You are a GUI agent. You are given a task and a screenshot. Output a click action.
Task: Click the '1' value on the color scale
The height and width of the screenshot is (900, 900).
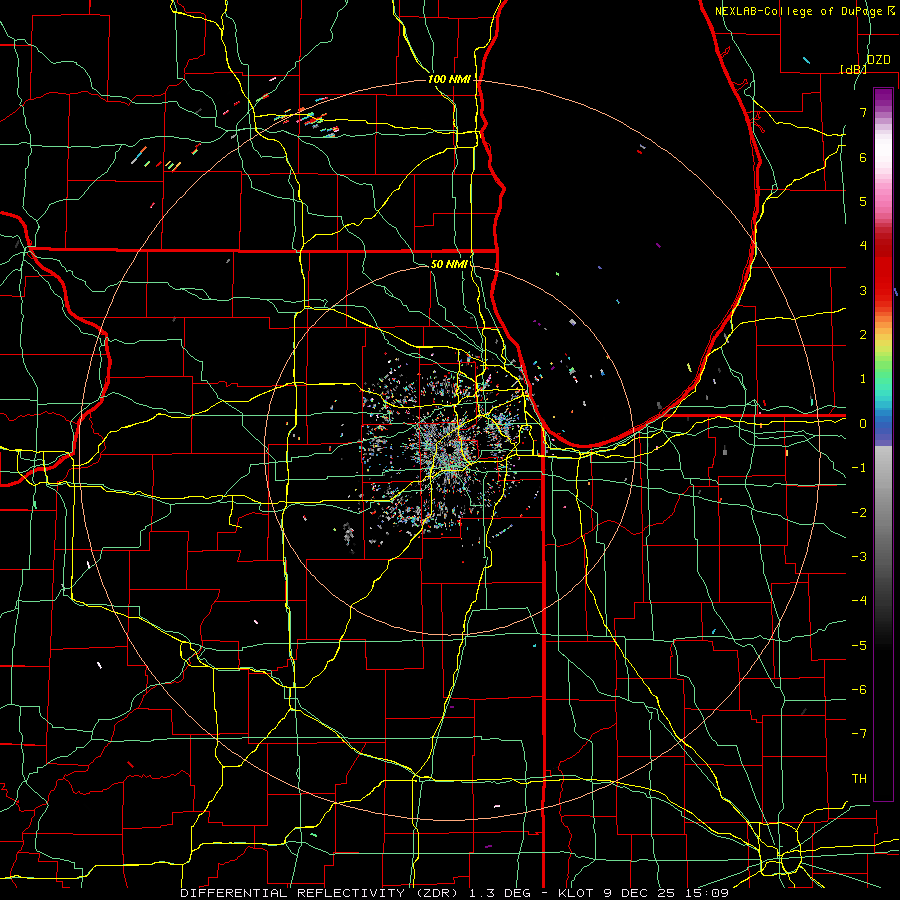(863, 379)
